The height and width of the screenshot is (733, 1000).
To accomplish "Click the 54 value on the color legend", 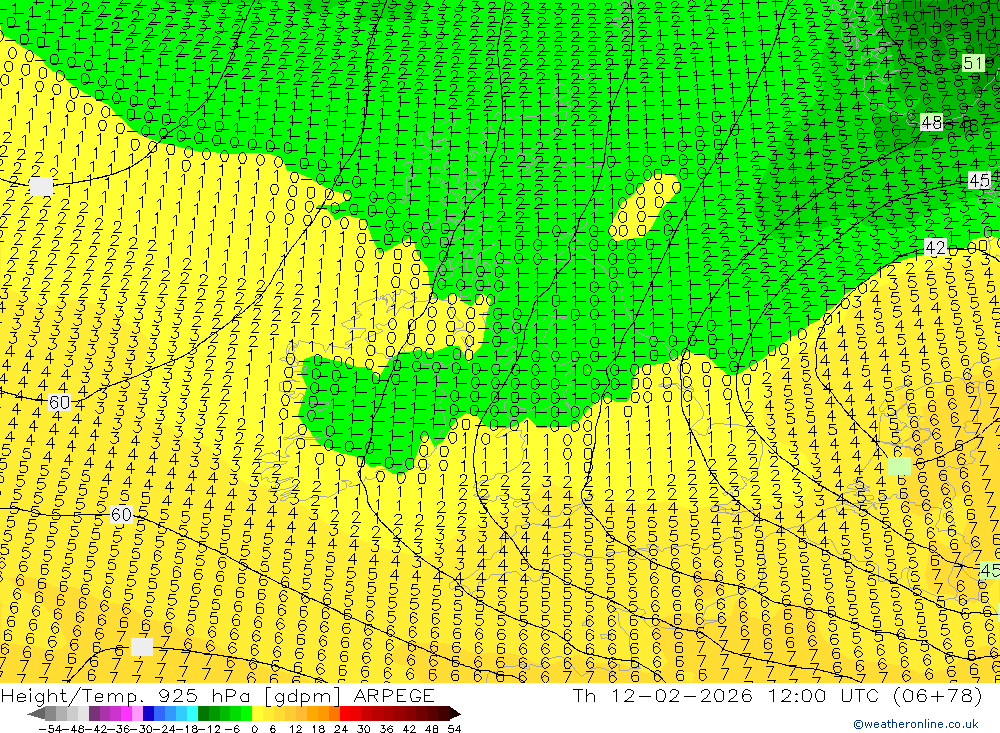I will (x=454, y=729).
